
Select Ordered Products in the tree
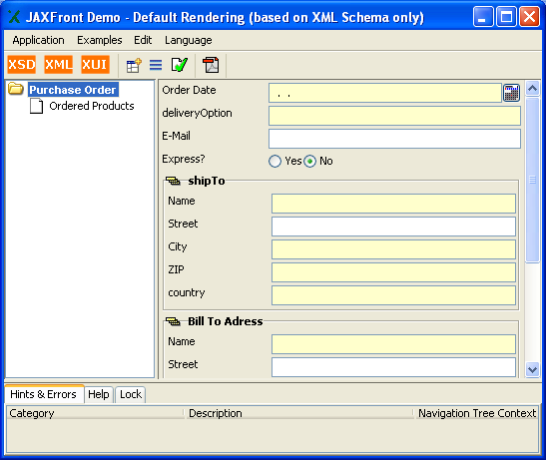tap(92, 106)
